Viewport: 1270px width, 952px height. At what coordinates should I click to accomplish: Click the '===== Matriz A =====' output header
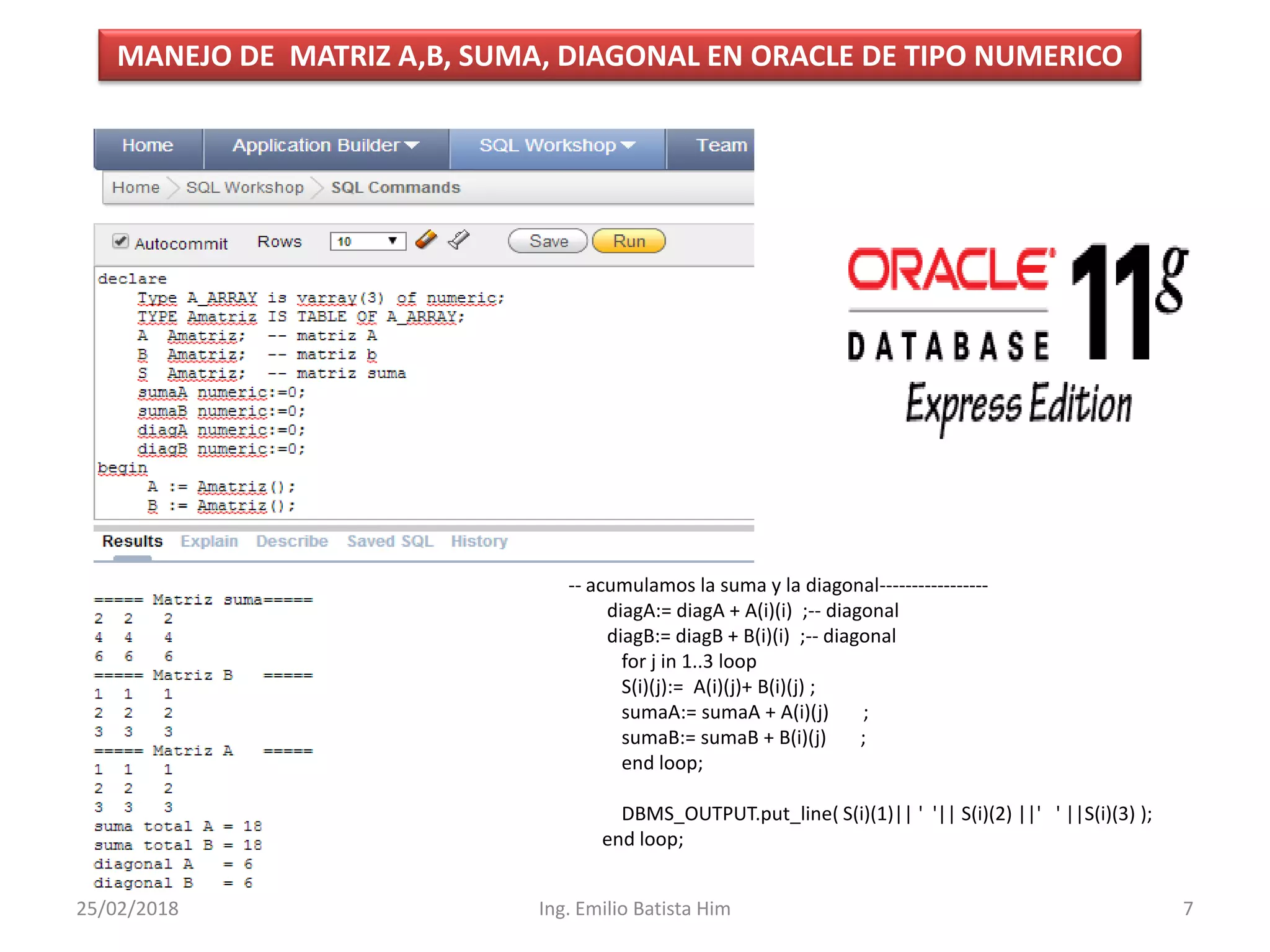point(203,751)
